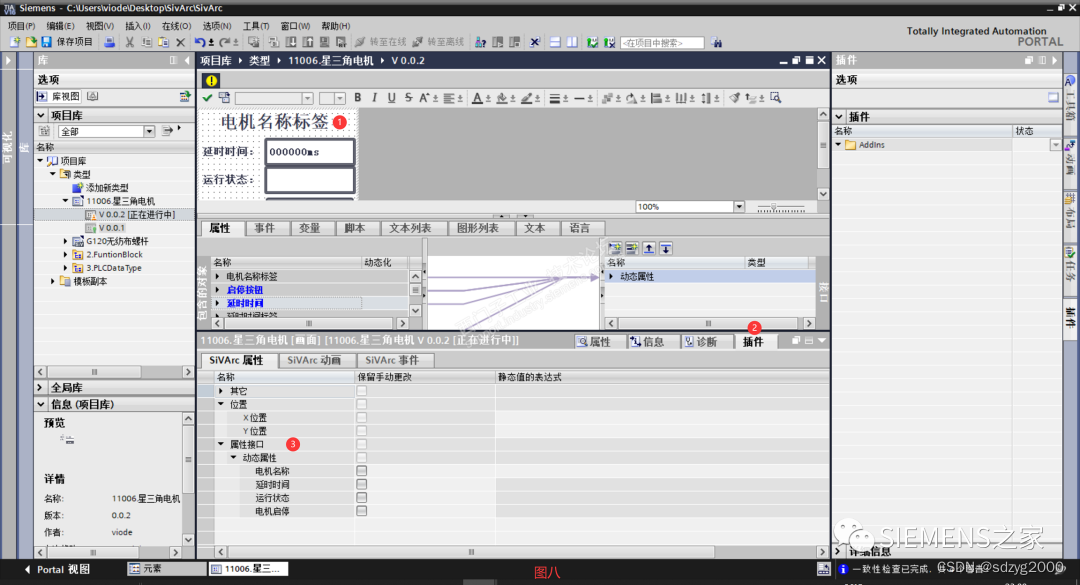Toggle Underline text formatting
Viewport: 1080px width, 585px height.
(391, 98)
